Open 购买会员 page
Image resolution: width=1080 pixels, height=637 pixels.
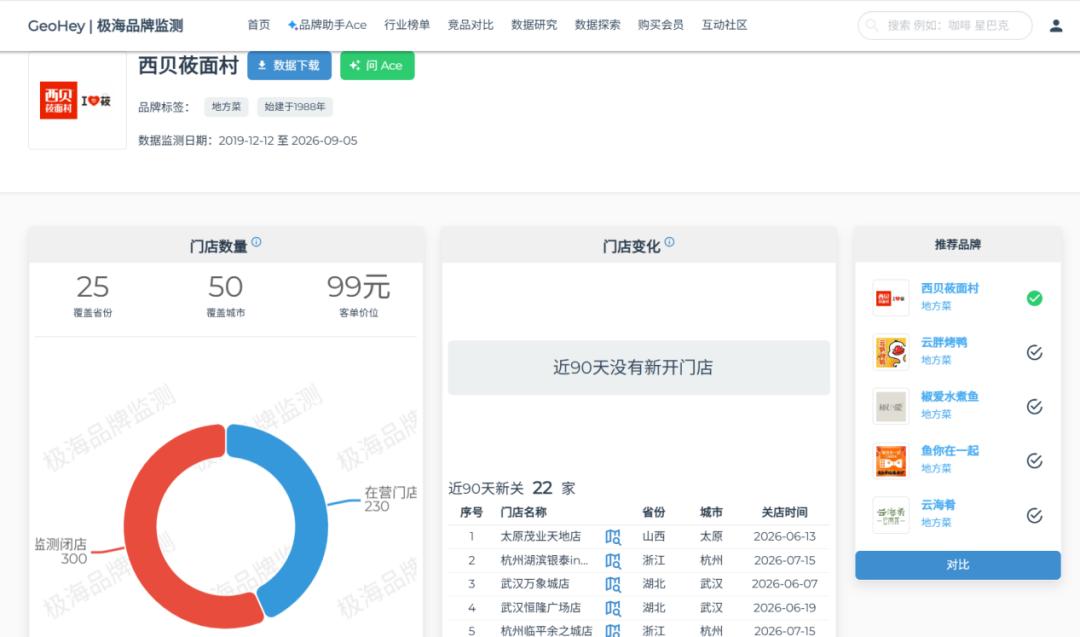(661, 25)
